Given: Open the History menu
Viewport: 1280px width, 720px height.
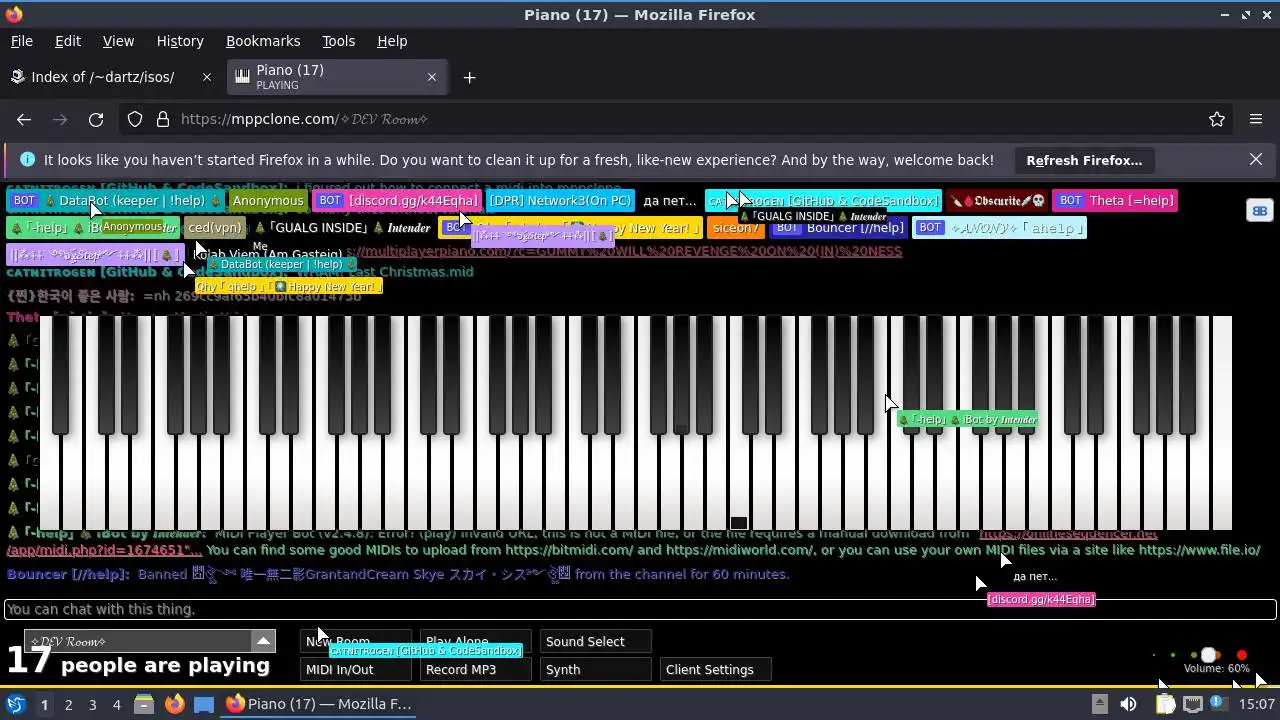Looking at the screenshot, I should coord(180,41).
